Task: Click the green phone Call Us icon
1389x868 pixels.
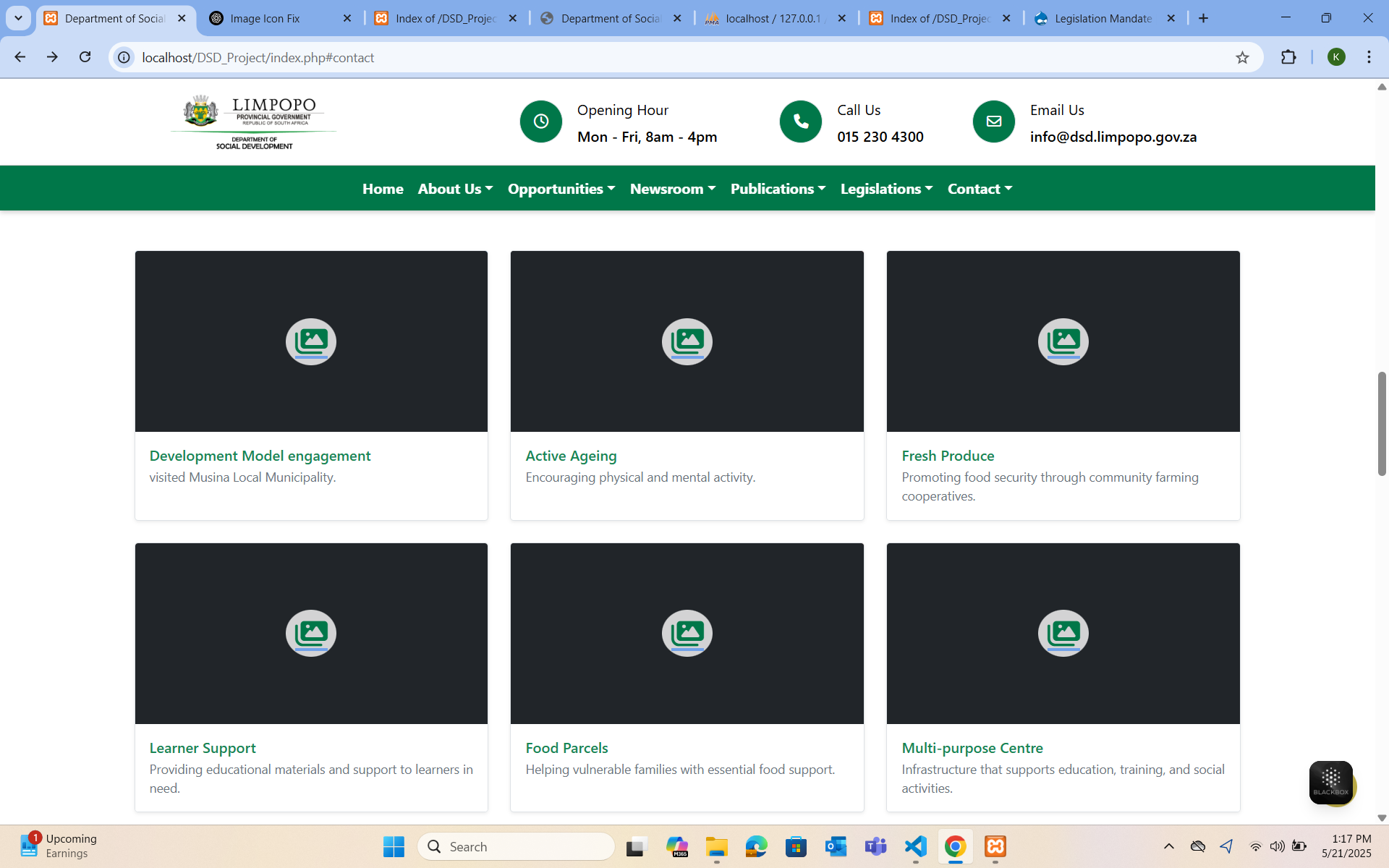Action: (800, 122)
